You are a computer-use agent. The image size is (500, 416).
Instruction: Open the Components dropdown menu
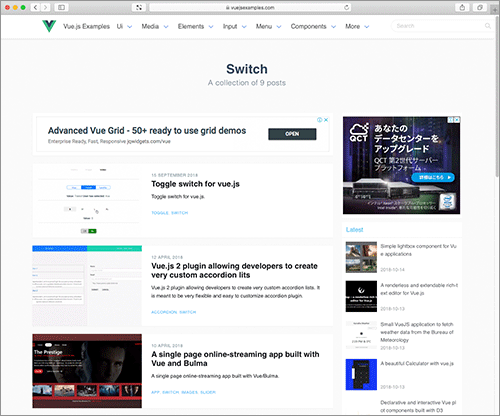(x=313, y=26)
